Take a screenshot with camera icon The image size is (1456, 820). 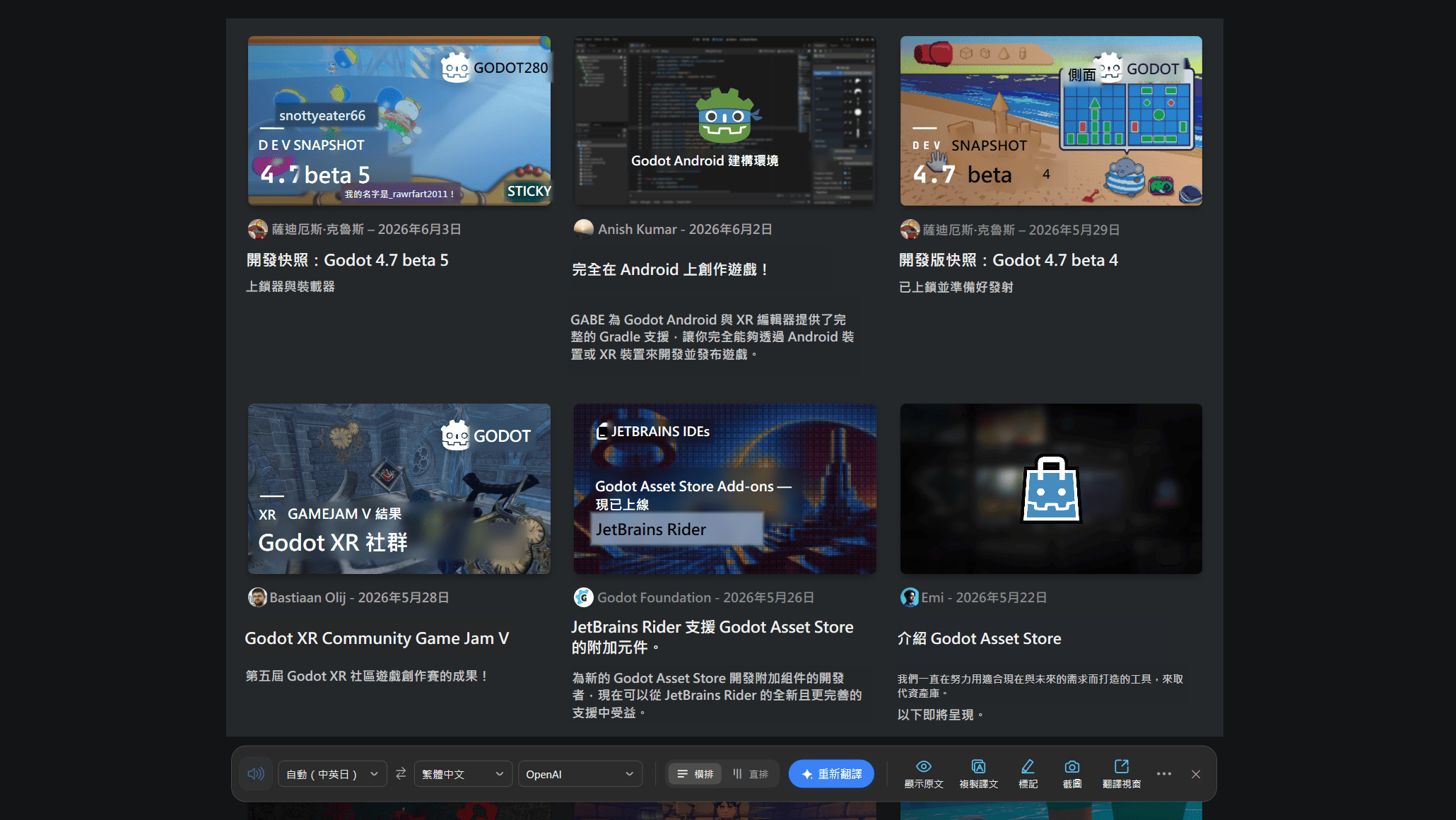click(x=1072, y=774)
